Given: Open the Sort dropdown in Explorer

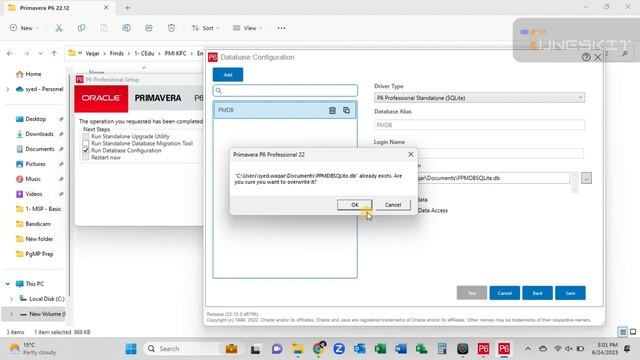Looking at the screenshot, I should 205,28.
